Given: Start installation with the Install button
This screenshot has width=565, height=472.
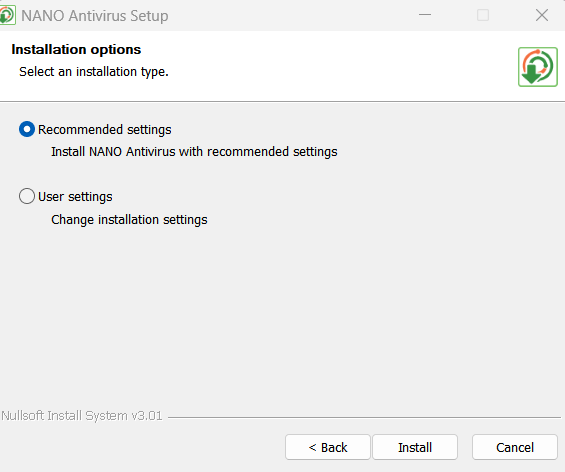Looking at the screenshot, I should pos(415,447).
